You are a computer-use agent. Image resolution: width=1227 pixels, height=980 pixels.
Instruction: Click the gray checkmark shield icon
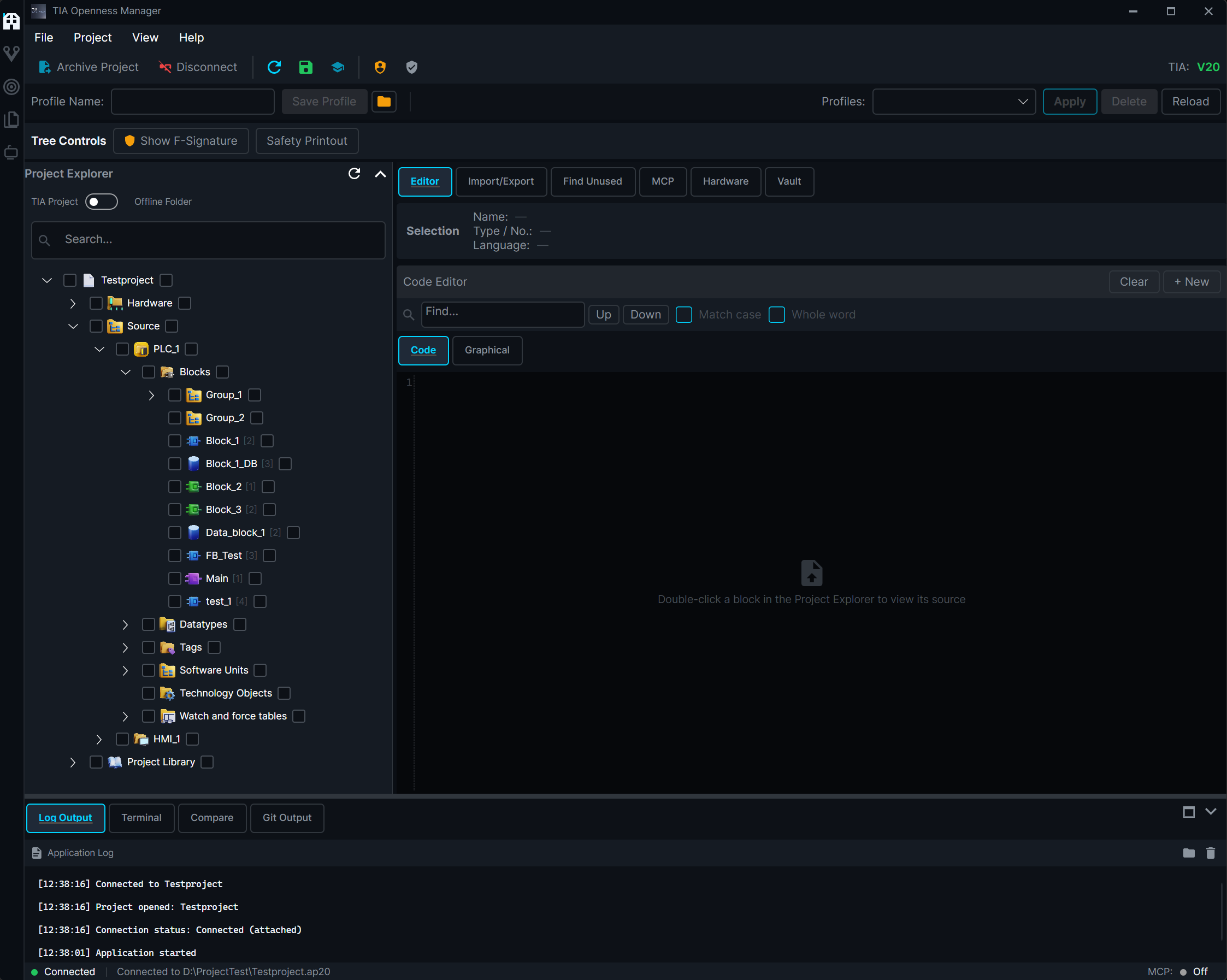pyautogui.click(x=411, y=67)
